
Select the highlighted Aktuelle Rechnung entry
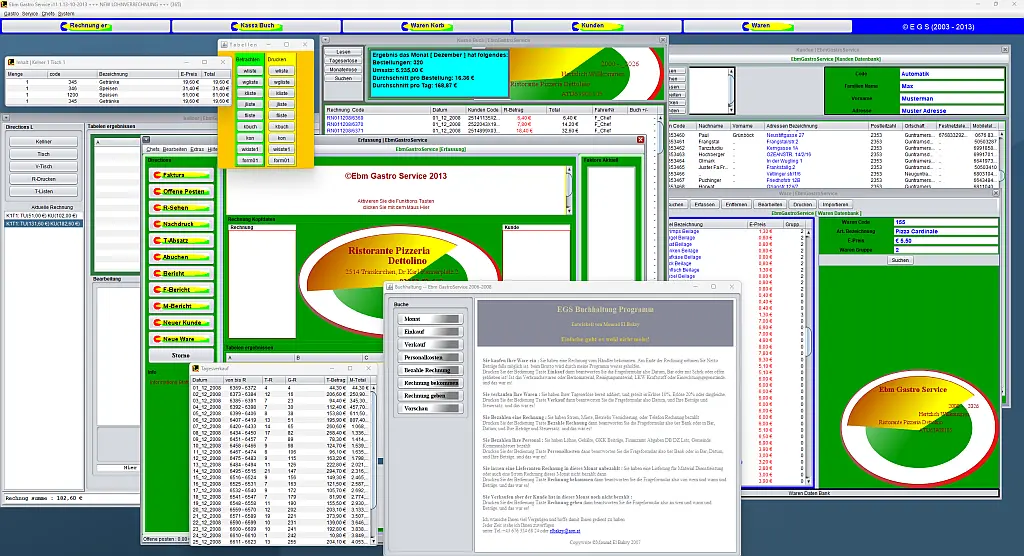click(x=43, y=223)
